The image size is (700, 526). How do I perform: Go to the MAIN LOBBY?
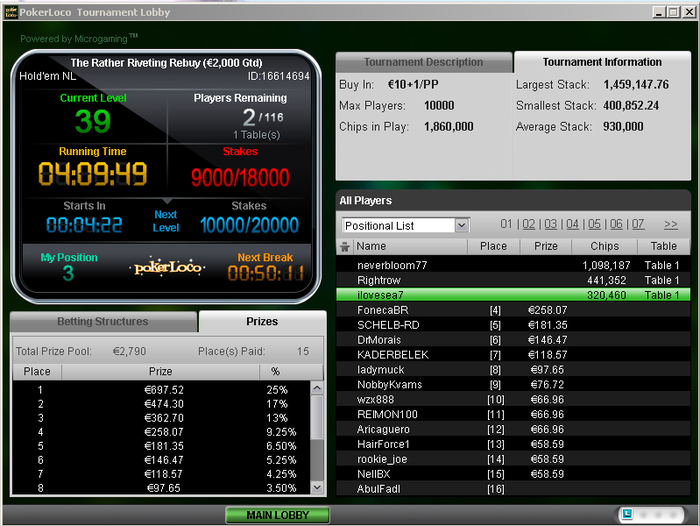278,515
